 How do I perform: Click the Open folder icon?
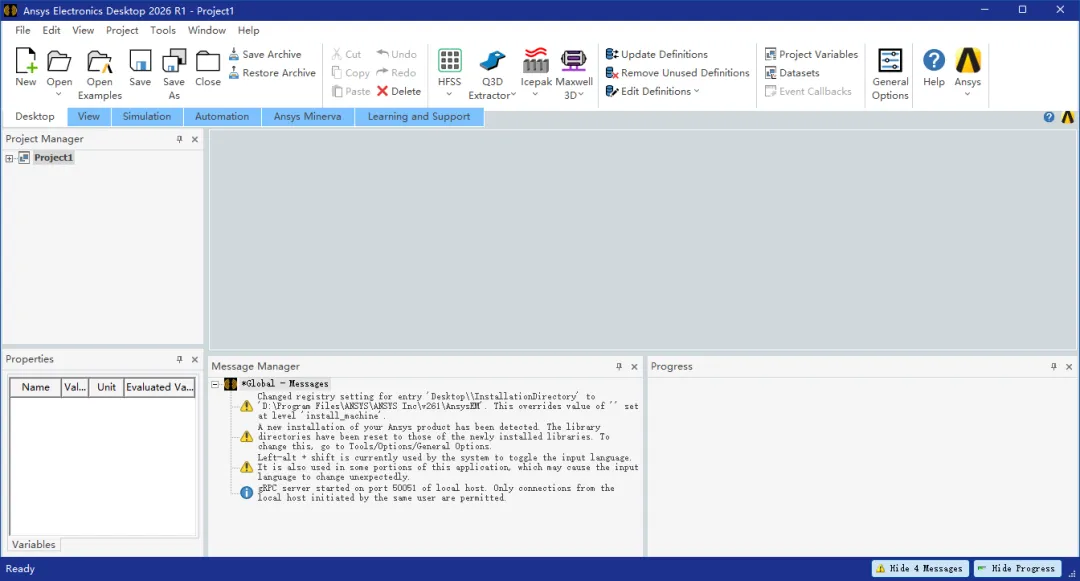pyautogui.click(x=59, y=61)
